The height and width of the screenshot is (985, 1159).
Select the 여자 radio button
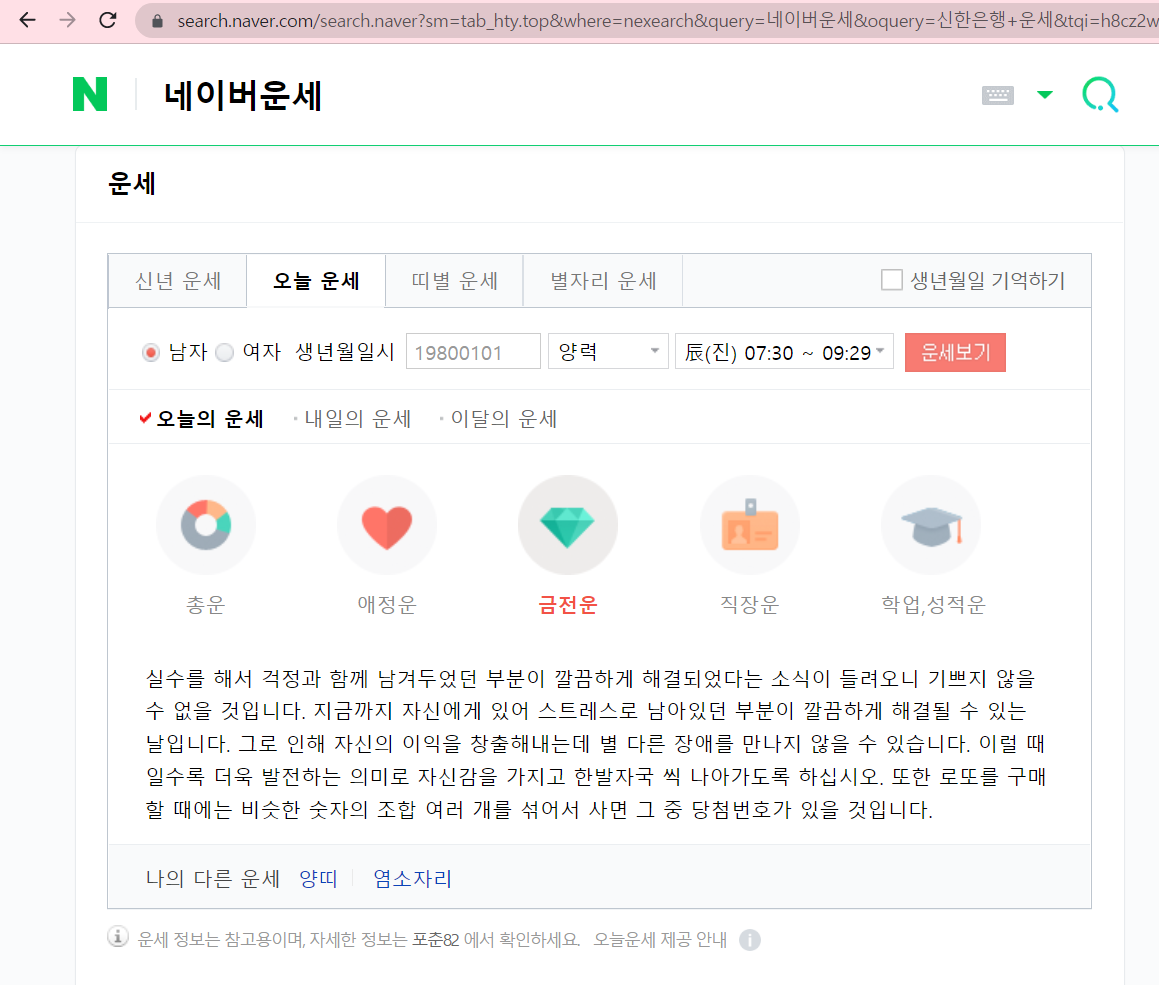click(224, 352)
